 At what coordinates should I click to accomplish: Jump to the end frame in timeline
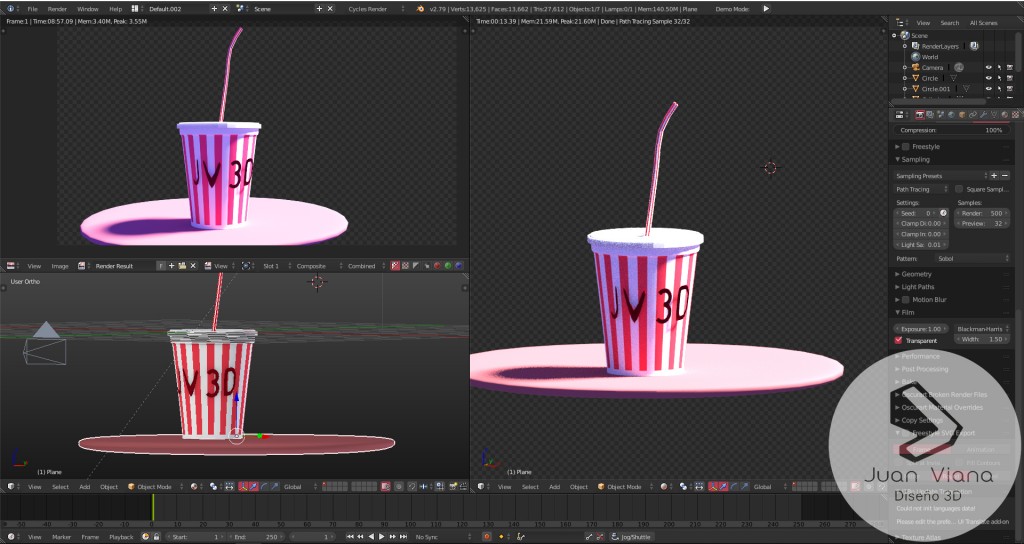(x=404, y=537)
